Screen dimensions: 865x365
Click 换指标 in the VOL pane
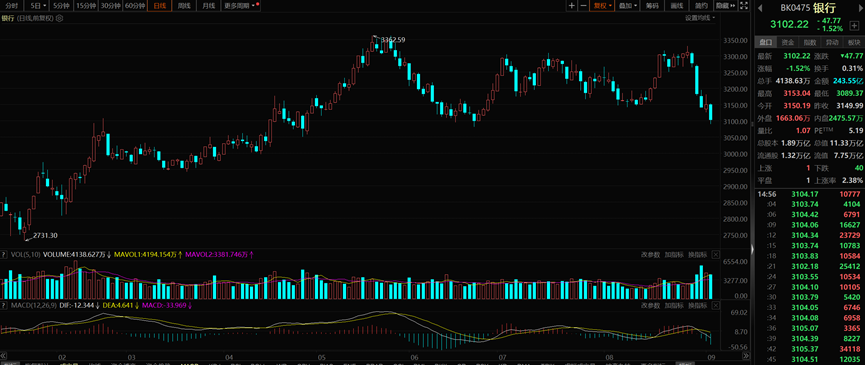click(x=697, y=255)
